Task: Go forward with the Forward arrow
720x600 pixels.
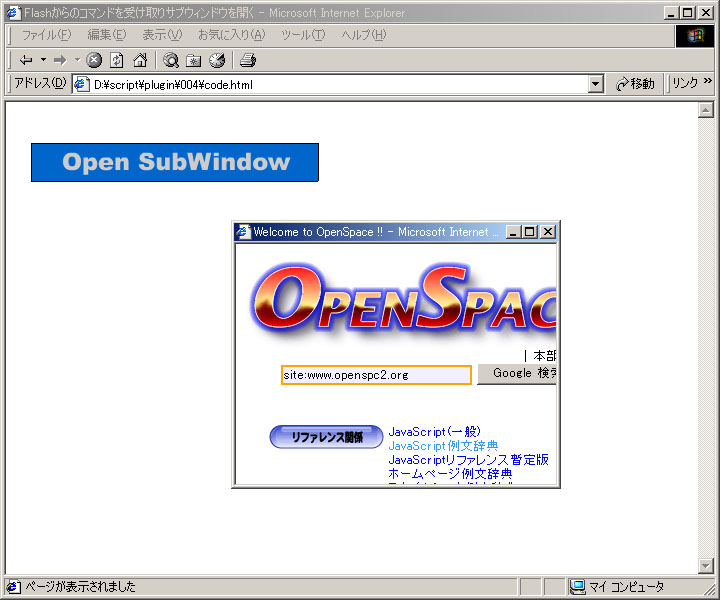Action: click(x=60, y=60)
